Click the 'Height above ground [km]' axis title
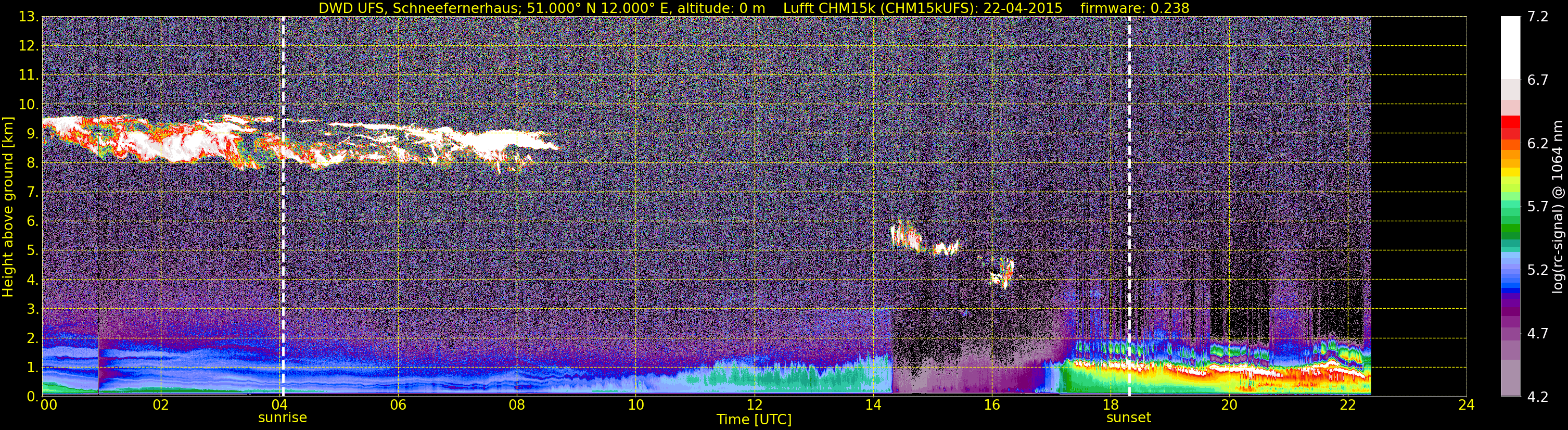Image resolution: width=1568 pixels, height=430 pixels. coord(8,207)
